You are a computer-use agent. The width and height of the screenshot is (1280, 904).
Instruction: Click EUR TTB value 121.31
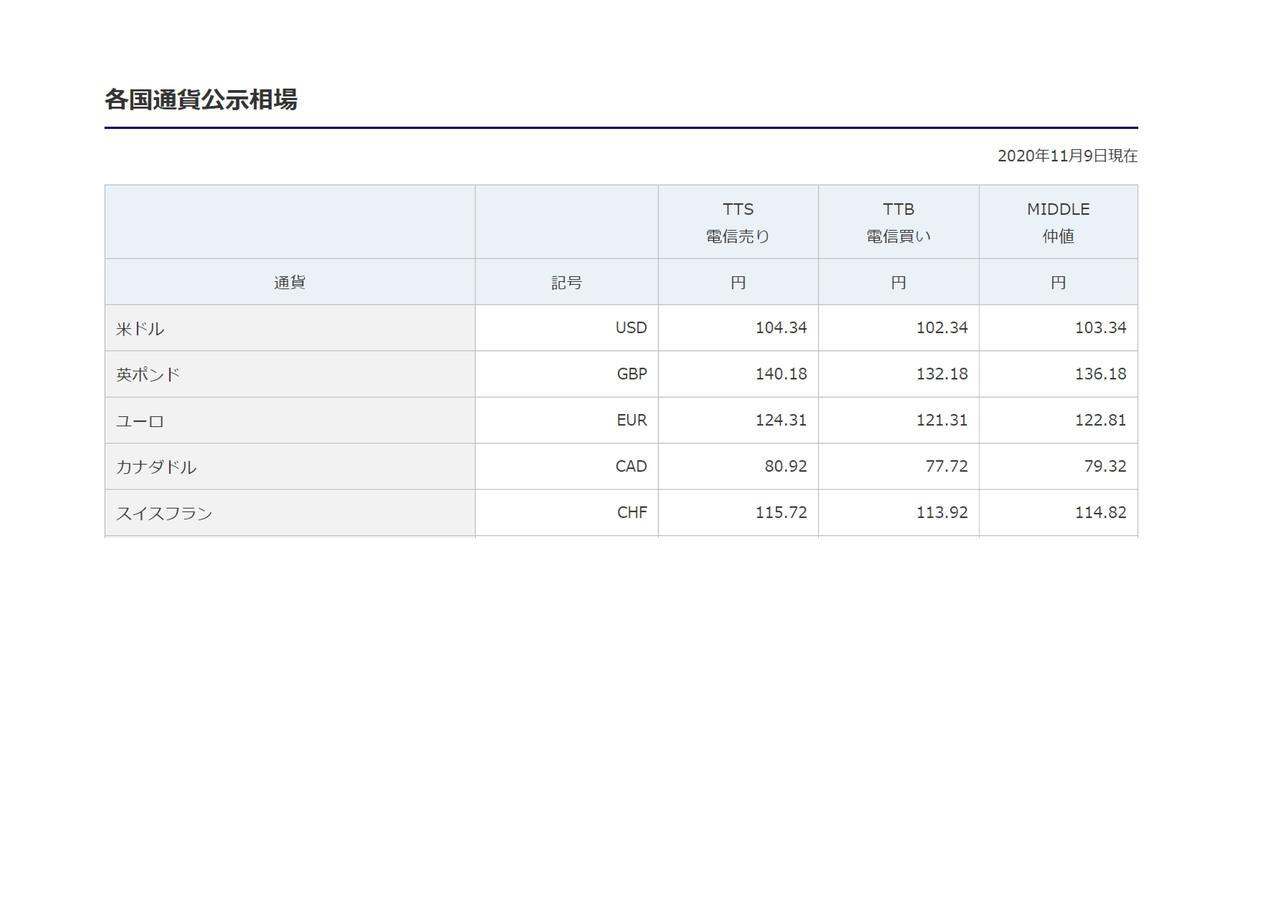(942, 420)
